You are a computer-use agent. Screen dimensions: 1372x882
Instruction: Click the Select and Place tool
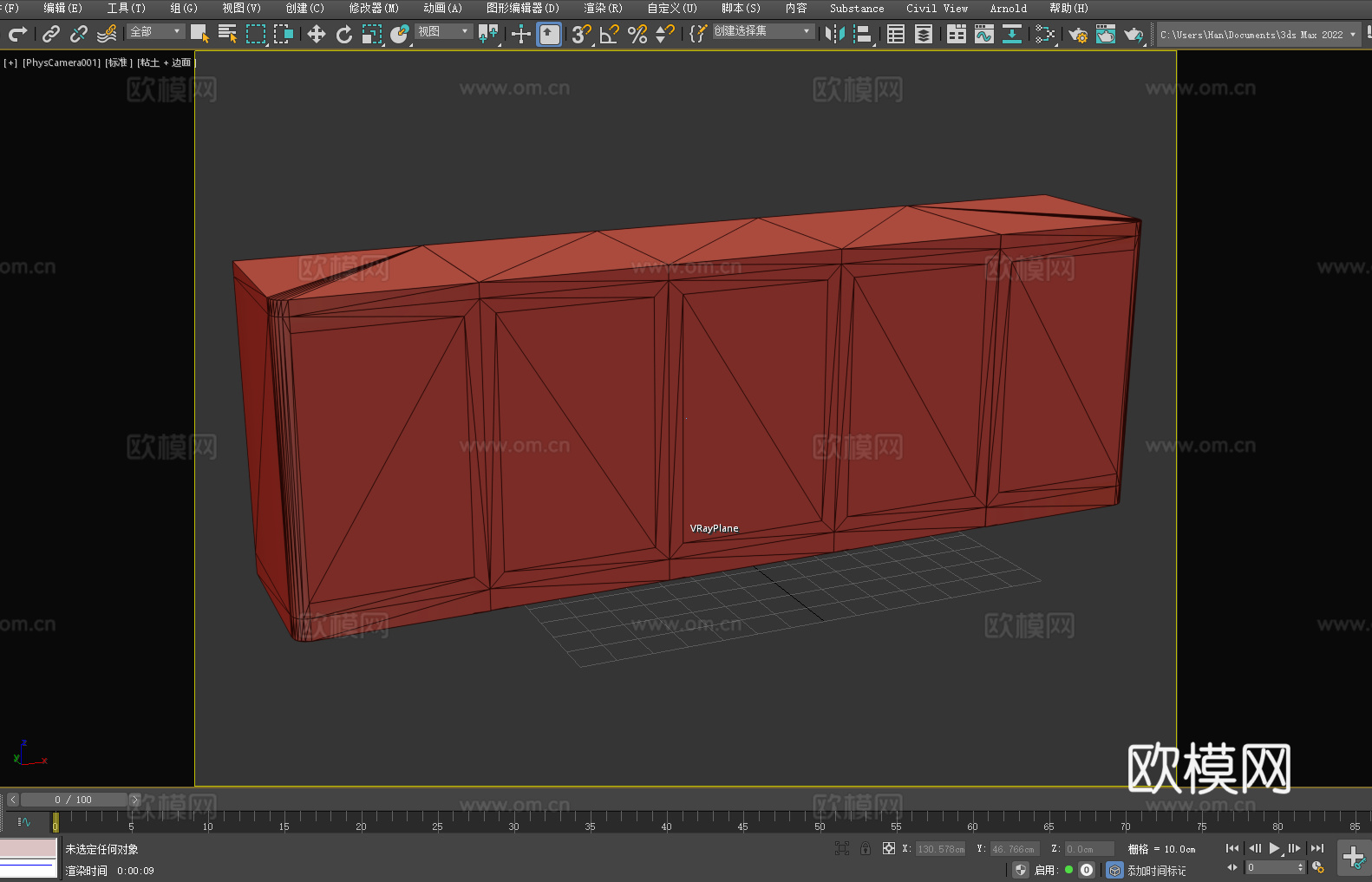(x=400, y=34)
